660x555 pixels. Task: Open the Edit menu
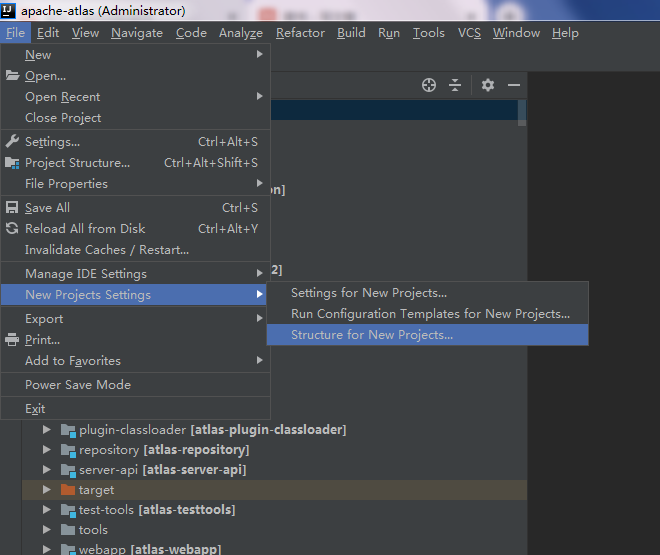pyautogui.click(x=48, y=33)
